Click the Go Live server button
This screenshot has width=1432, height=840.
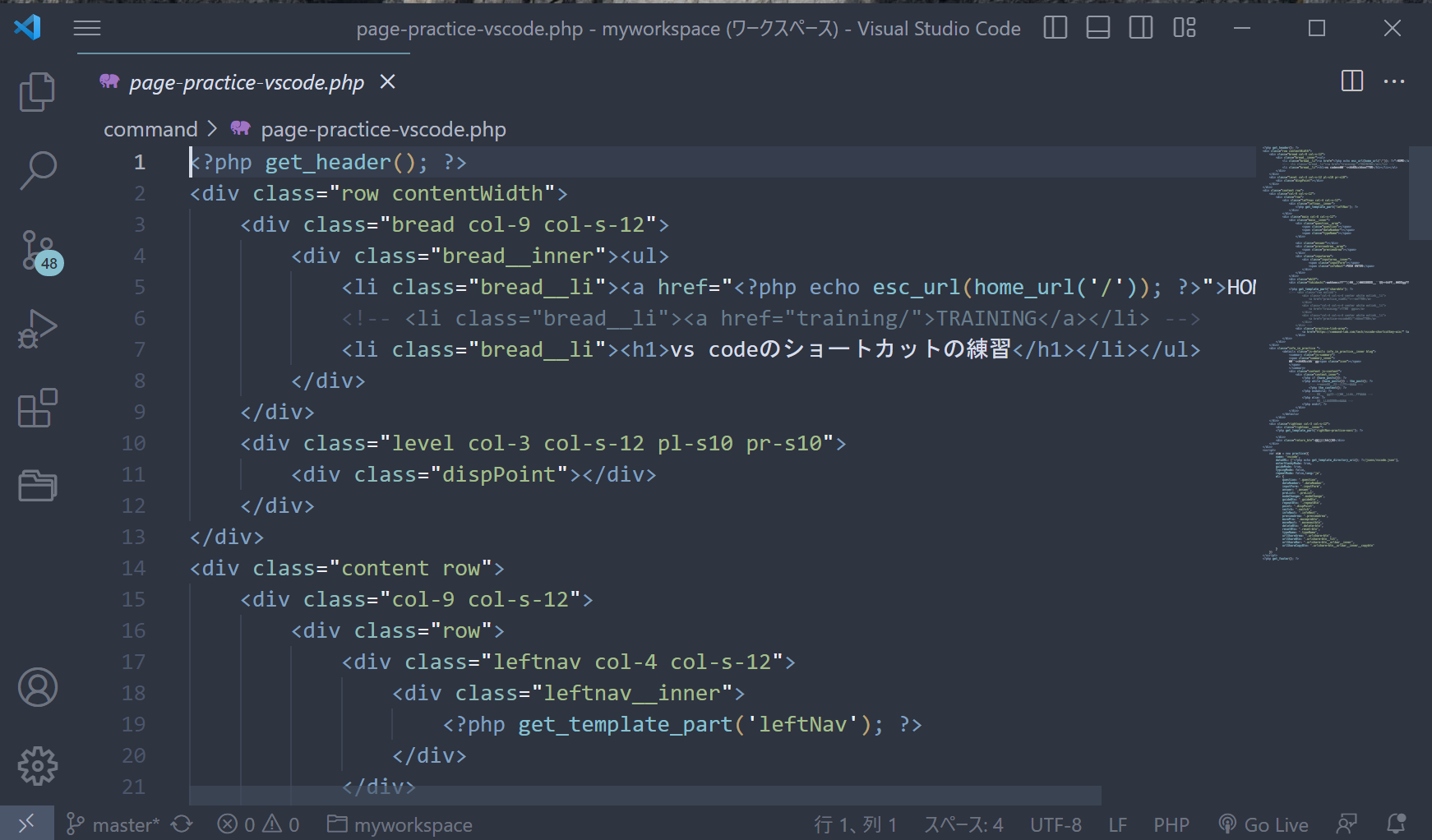click(x=1264, y=824)
